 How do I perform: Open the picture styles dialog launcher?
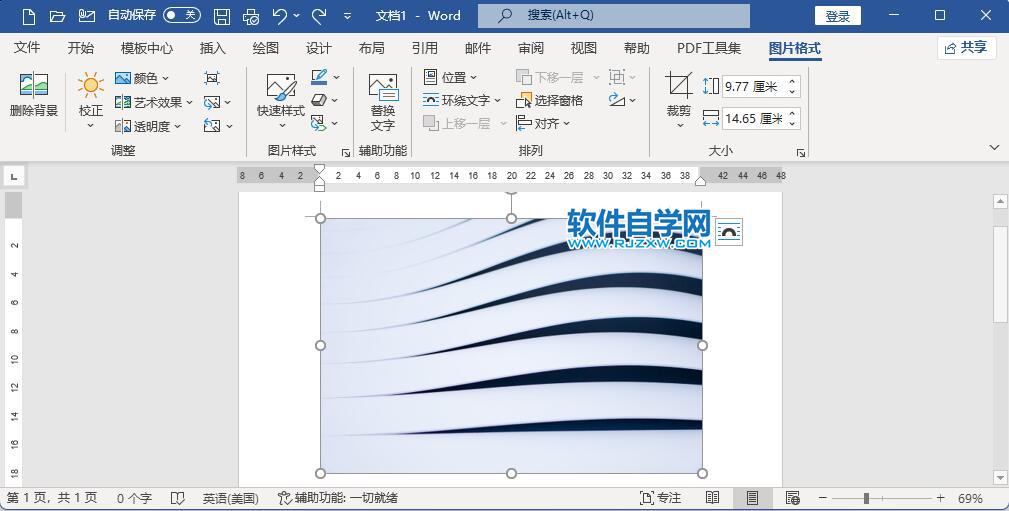[x=346, y=153]
